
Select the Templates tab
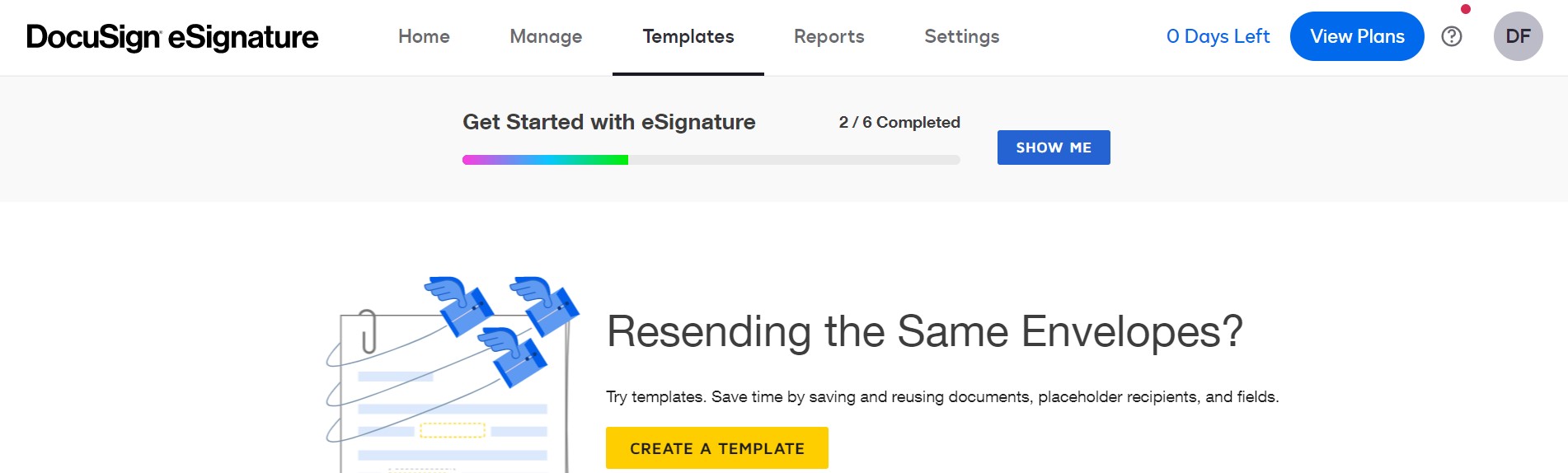point(688,36)
